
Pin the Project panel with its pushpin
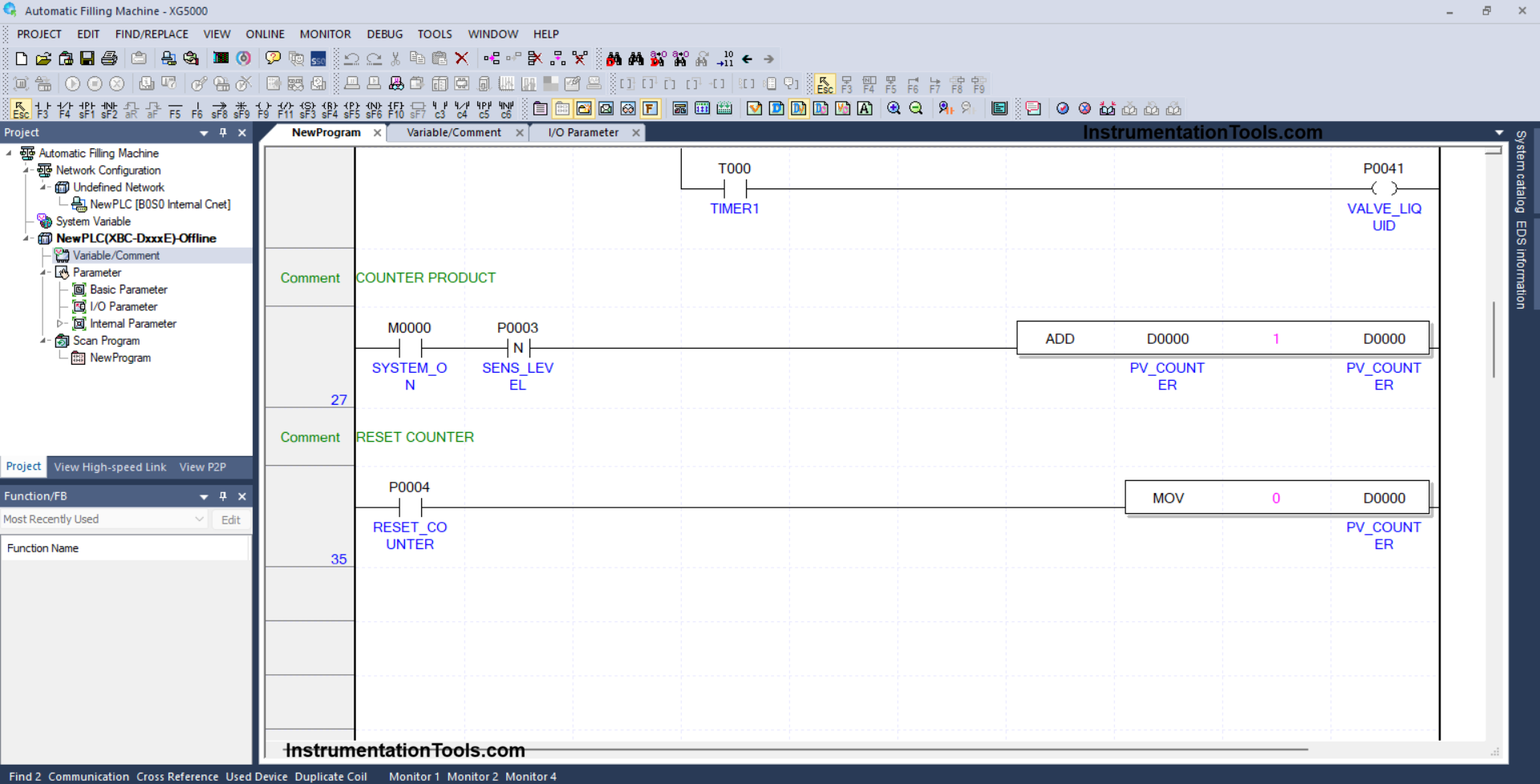click(223, 132)
